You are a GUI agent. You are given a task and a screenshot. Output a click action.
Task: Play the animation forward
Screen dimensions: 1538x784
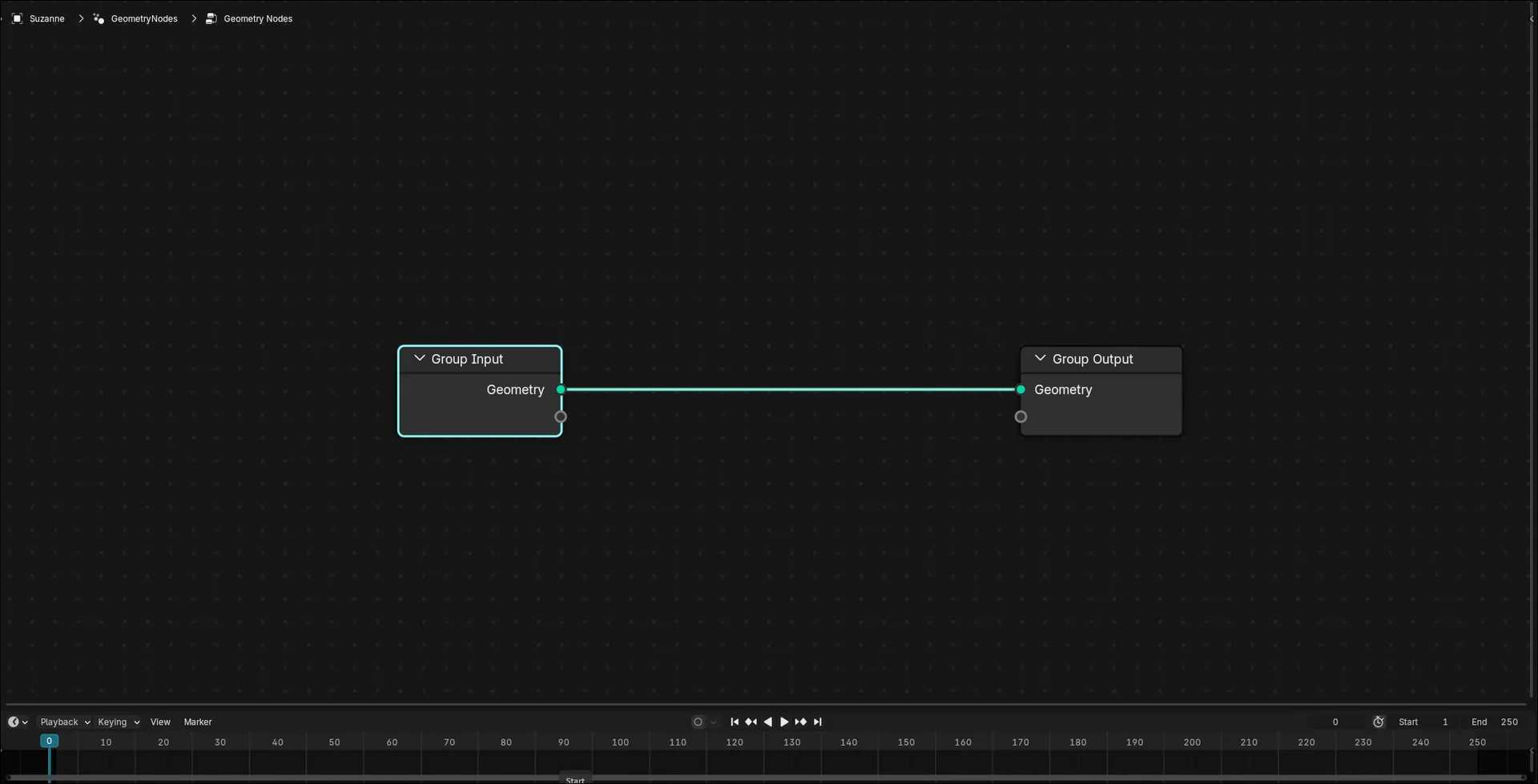pyautogui.click(x=784, y=722)
